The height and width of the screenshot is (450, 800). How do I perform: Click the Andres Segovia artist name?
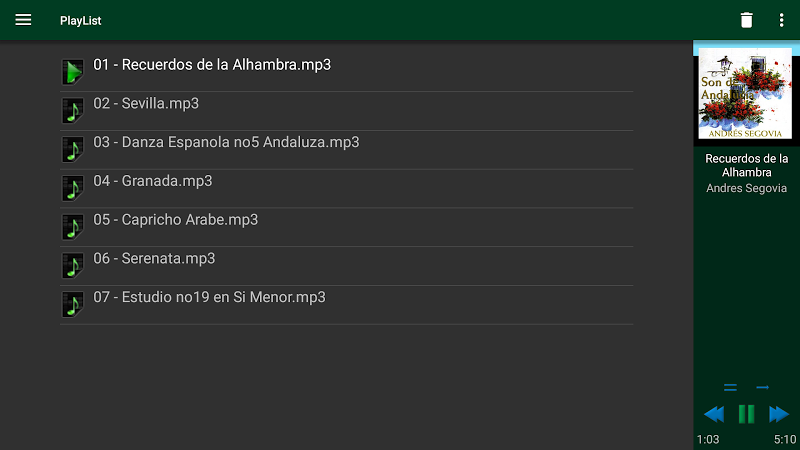746,188
